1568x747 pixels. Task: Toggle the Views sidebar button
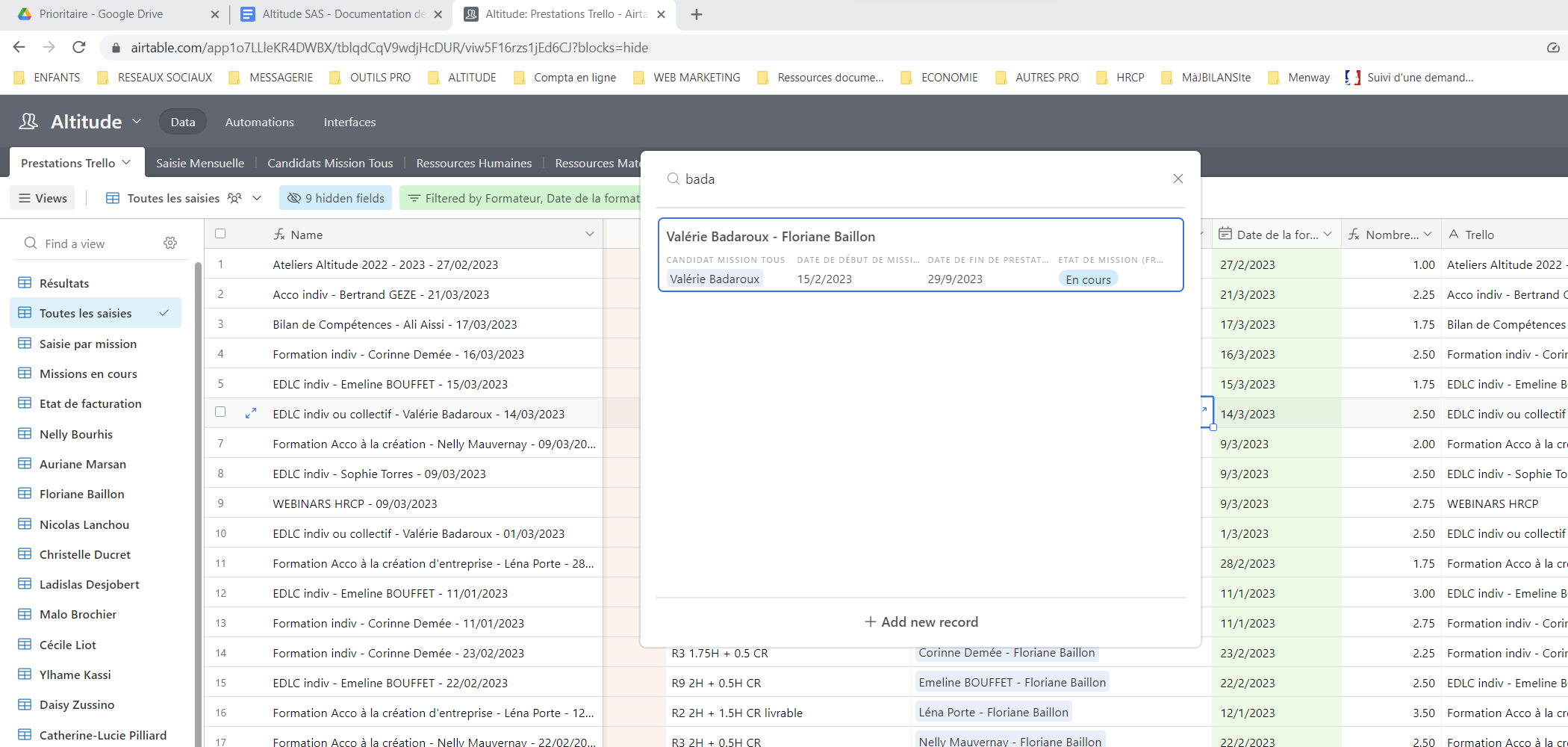click(x=43, y=198)
